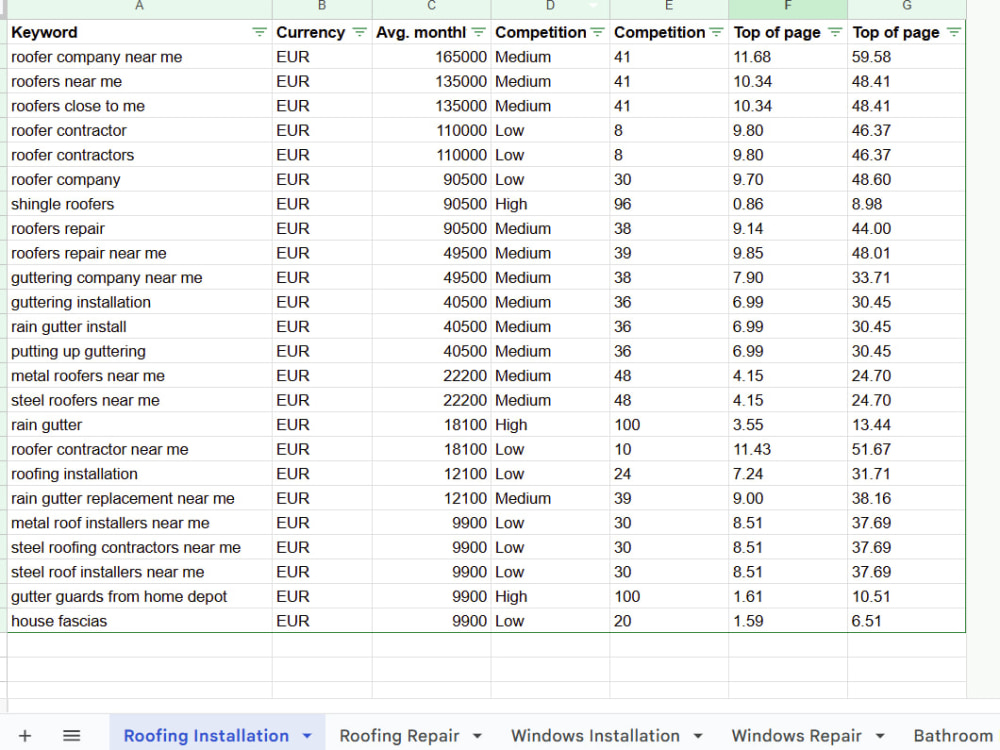Select the 'guttering installation' cell
1000x750 pixels.
click(140, 302)
